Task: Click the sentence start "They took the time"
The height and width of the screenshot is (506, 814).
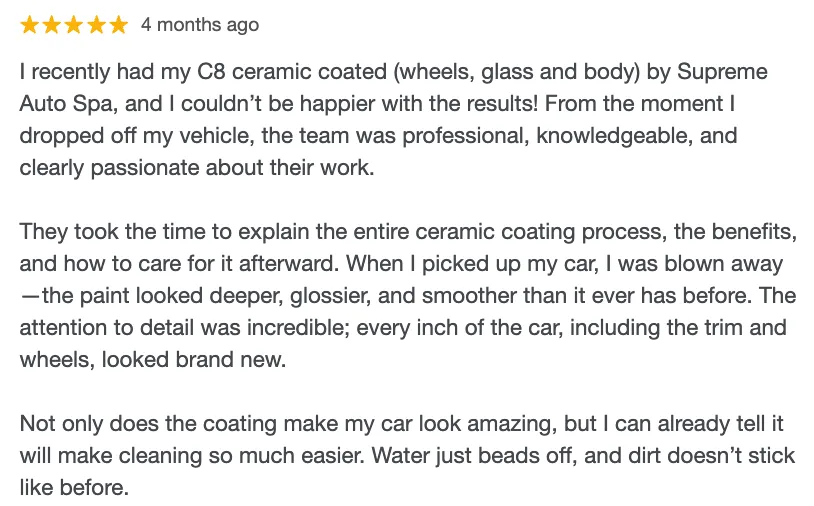Action: point(98,233)
